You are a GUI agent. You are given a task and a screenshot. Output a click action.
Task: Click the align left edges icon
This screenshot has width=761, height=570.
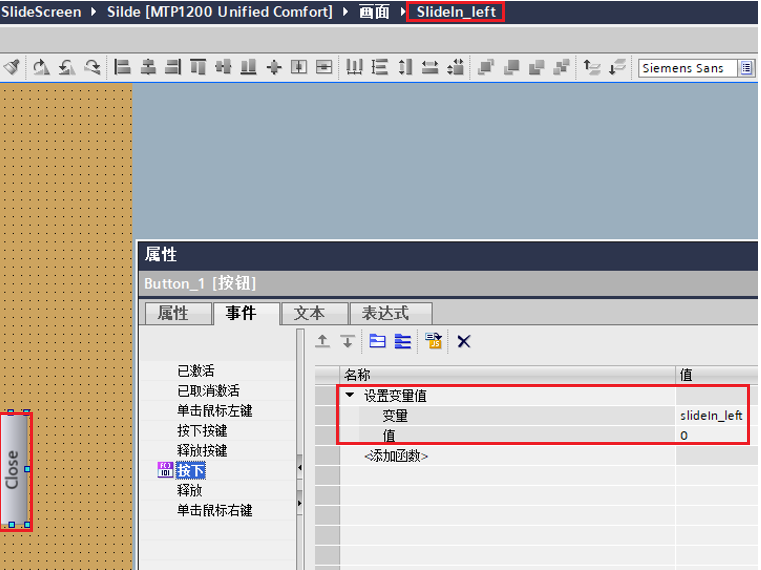point(123,67)
